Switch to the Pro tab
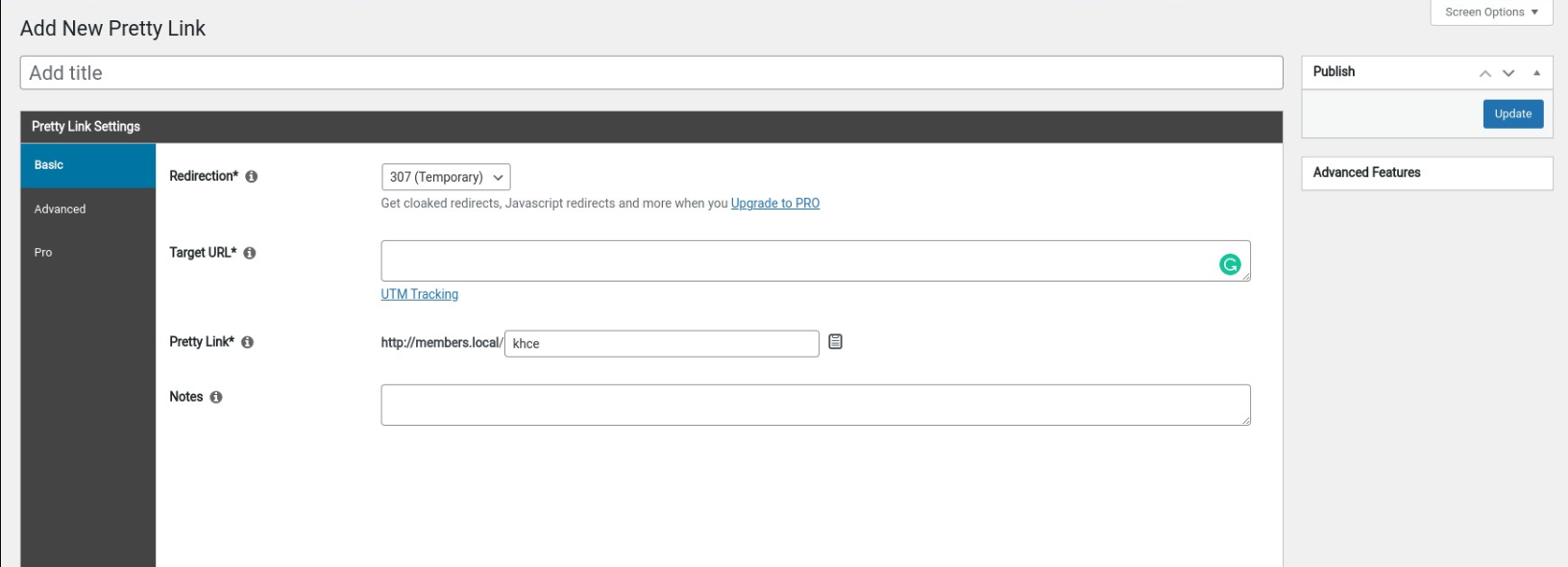The image size is (1568, 567). coord(88,252)
